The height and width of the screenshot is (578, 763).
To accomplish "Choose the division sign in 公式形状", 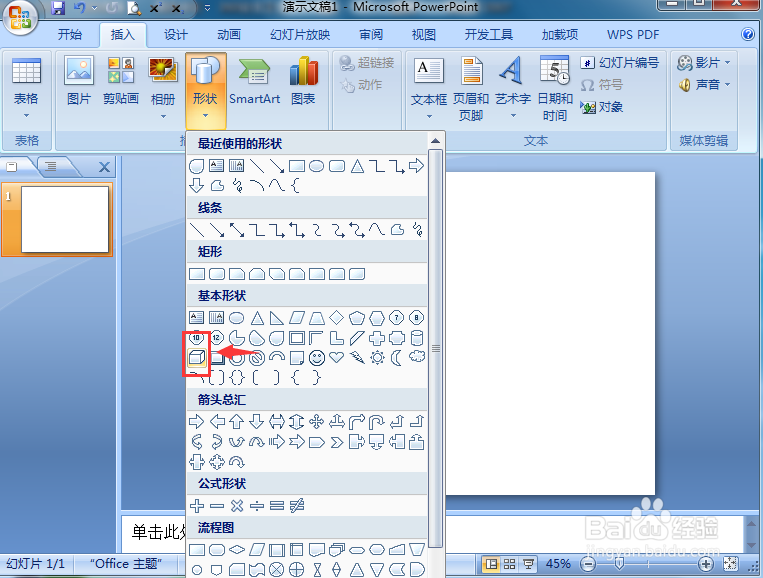I will click(257, 506).
